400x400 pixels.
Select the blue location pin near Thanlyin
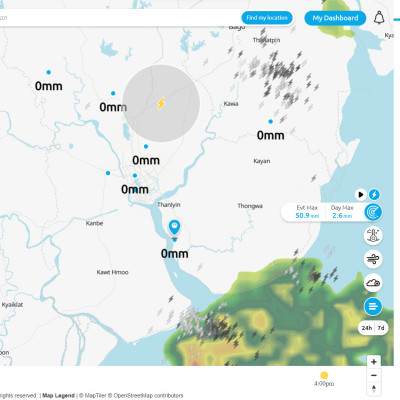click(174, 228)
